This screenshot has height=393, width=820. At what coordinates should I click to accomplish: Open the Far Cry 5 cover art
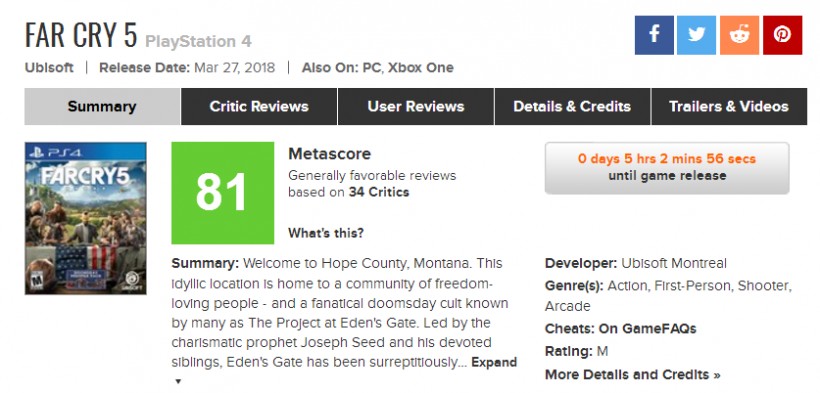[86, 218]
